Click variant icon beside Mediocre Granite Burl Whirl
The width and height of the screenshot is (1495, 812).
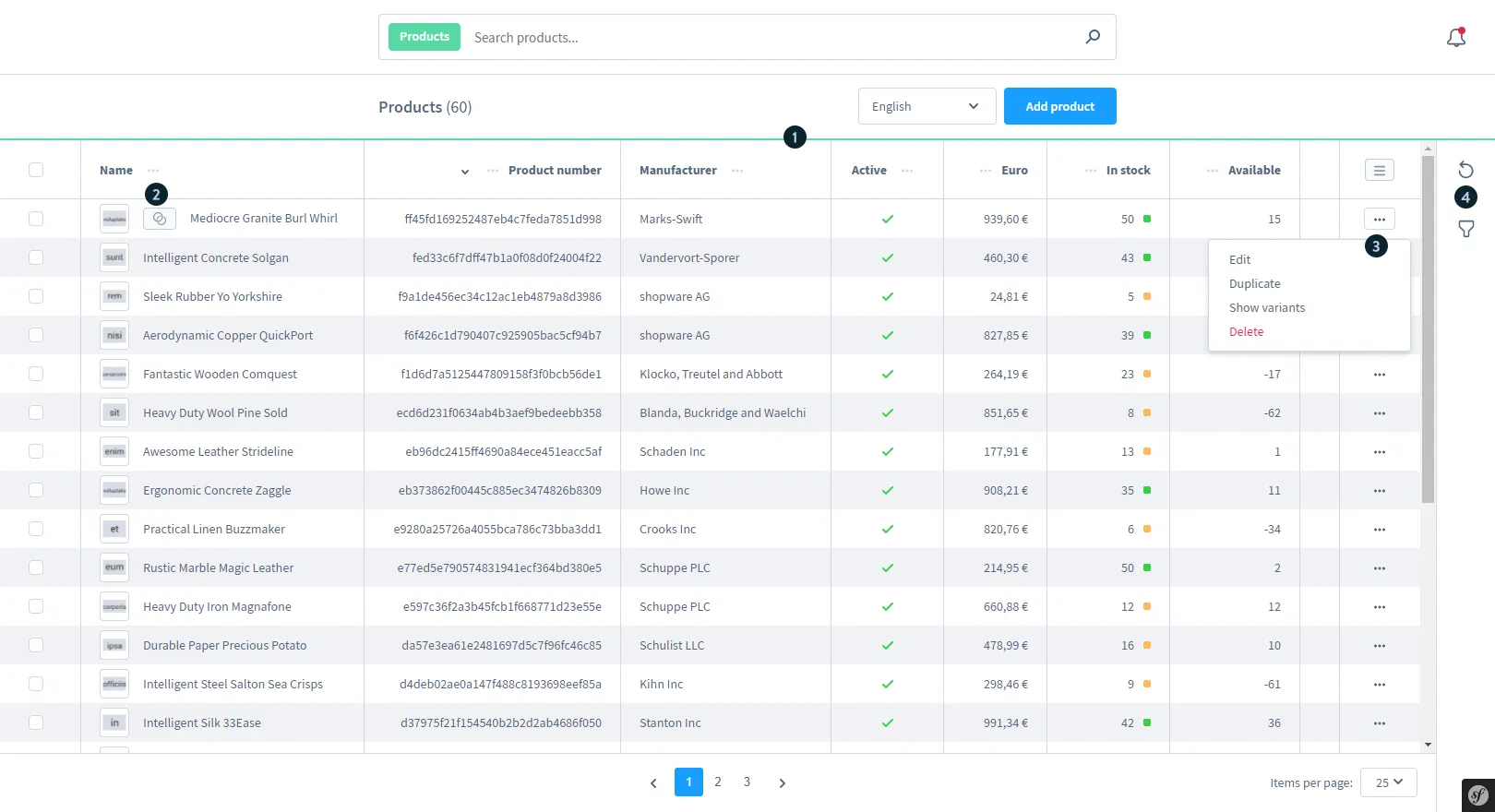point(160,219)
